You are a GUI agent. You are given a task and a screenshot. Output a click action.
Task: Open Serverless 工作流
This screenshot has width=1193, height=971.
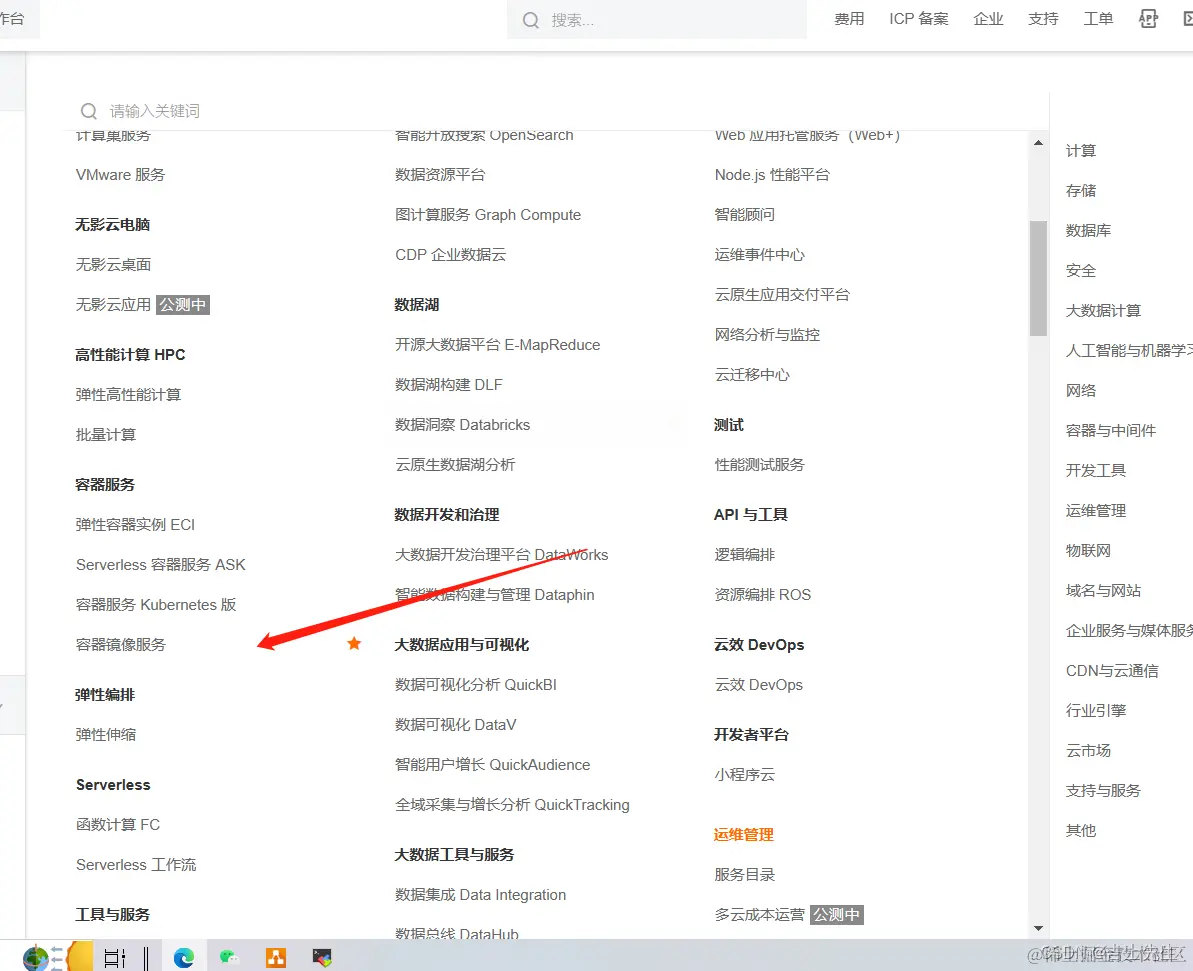point(136,864)
